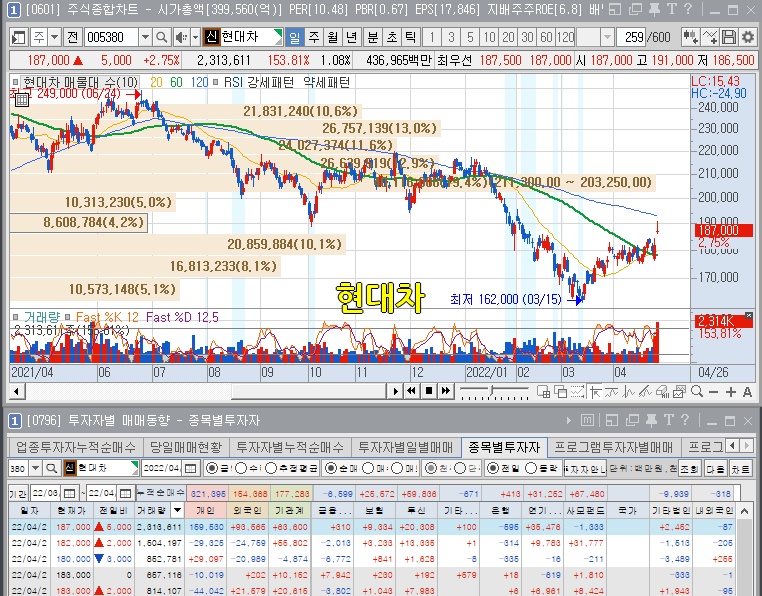
Task: Click the 분 minute chart button
Action: click(x=372, y=37)
